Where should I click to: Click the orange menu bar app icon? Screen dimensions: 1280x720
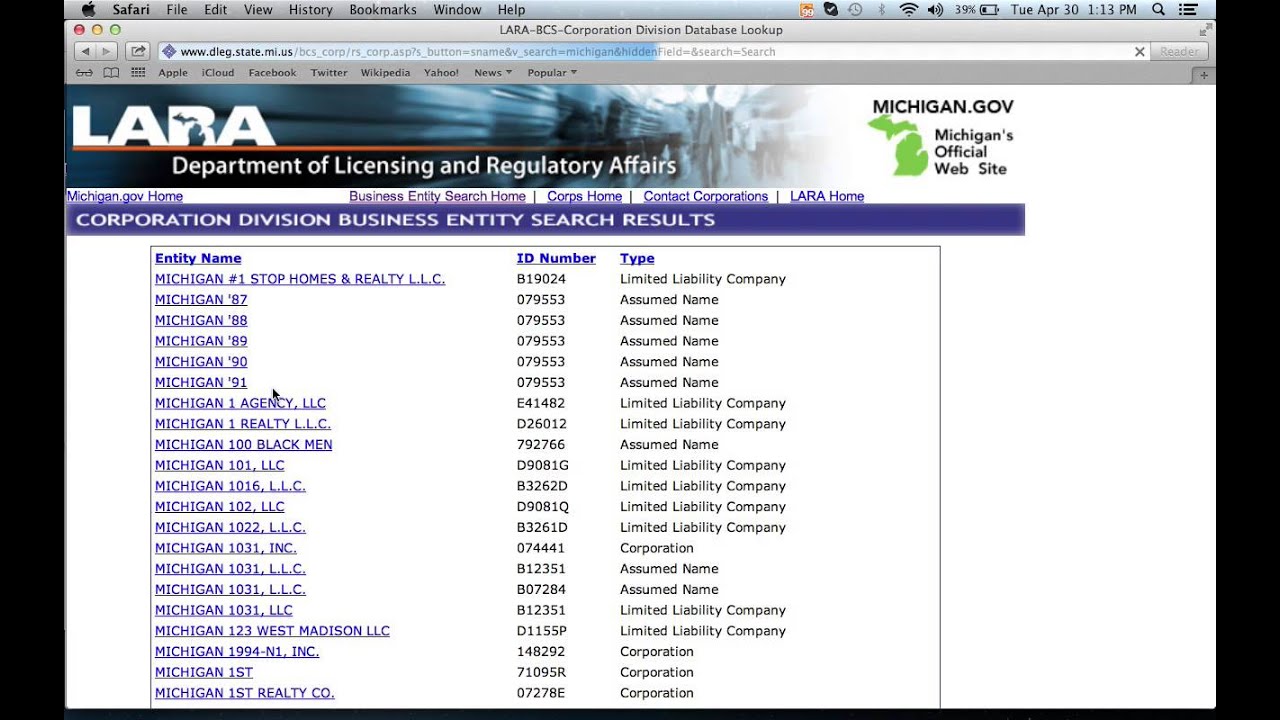807,10
